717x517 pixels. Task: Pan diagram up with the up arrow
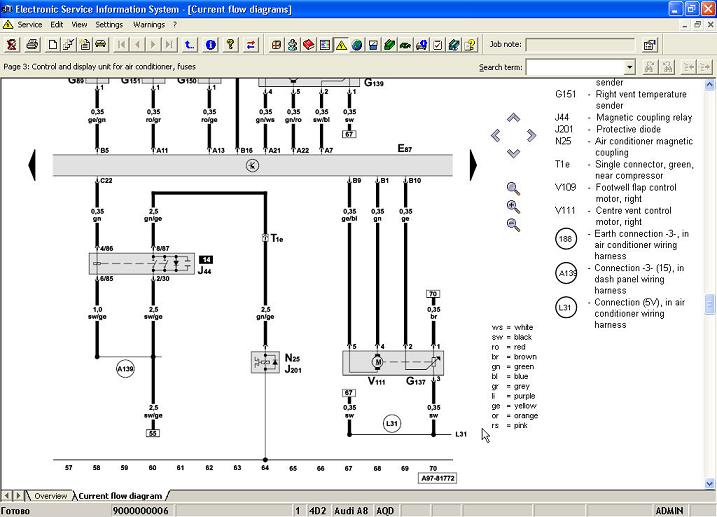pos(513,118)
